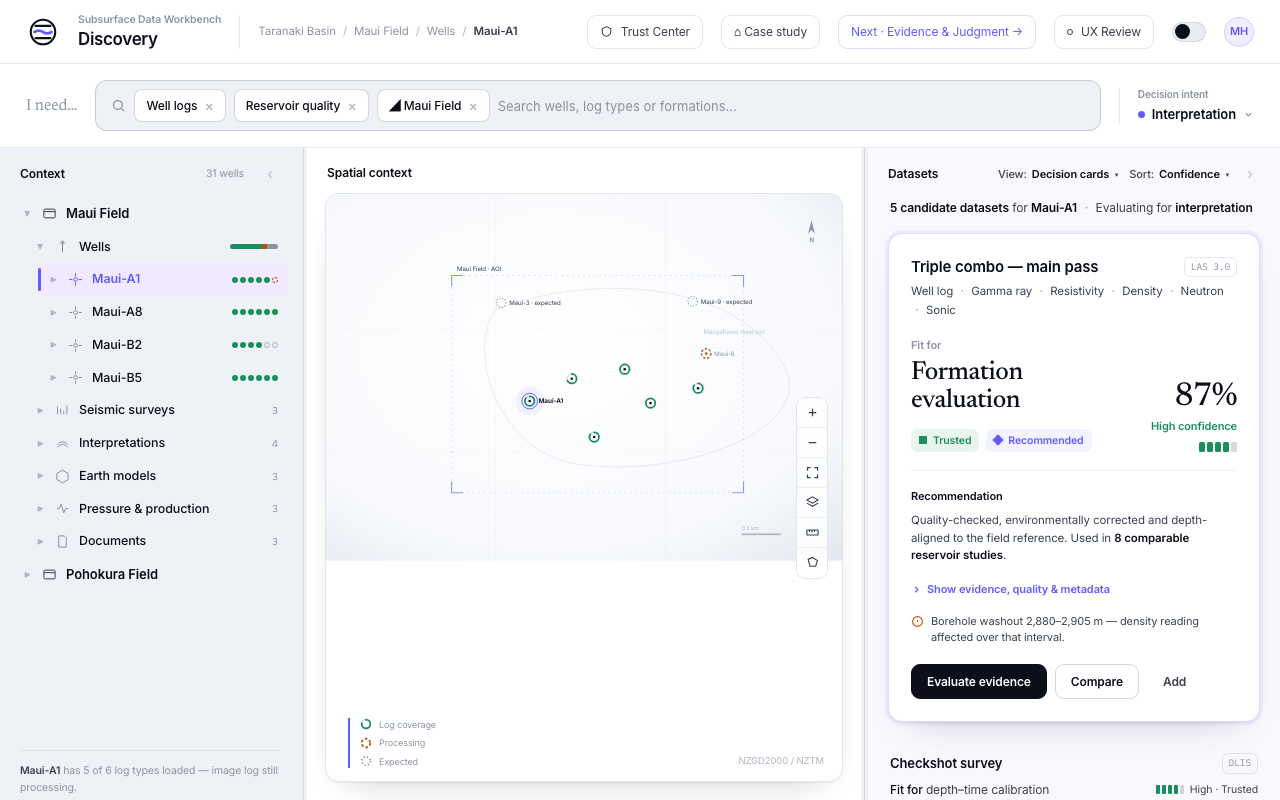The width and height of the screenshot is (1280, 800).
Task: Go to Next Evidence & Judgment
Action: [937, 32]
